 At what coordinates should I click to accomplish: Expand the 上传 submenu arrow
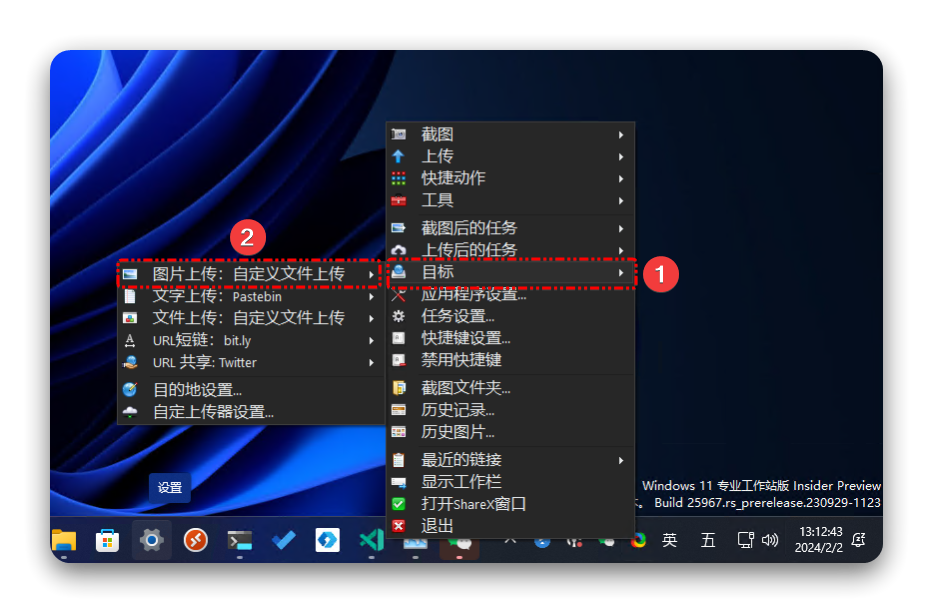[x=621, y=157]
